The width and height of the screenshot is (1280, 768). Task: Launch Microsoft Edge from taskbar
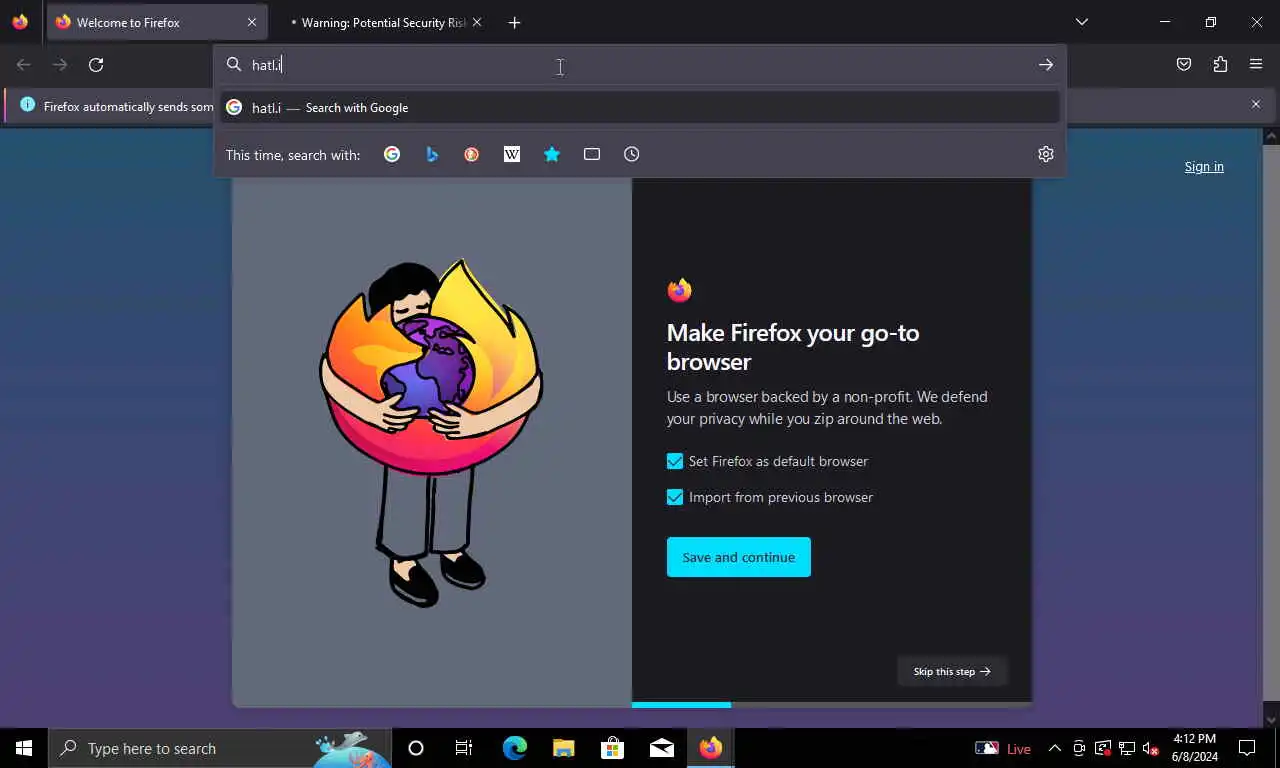click(515, 748)
